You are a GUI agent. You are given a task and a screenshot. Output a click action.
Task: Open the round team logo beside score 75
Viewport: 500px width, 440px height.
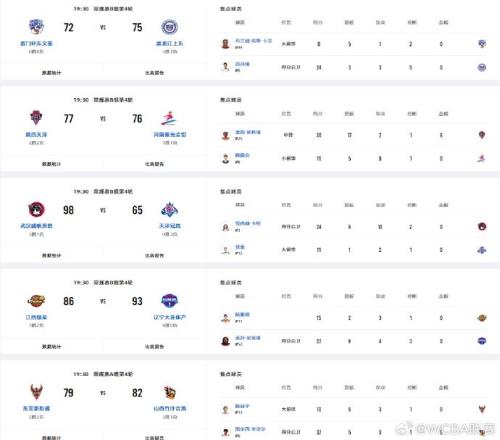(x=170, y=27)
